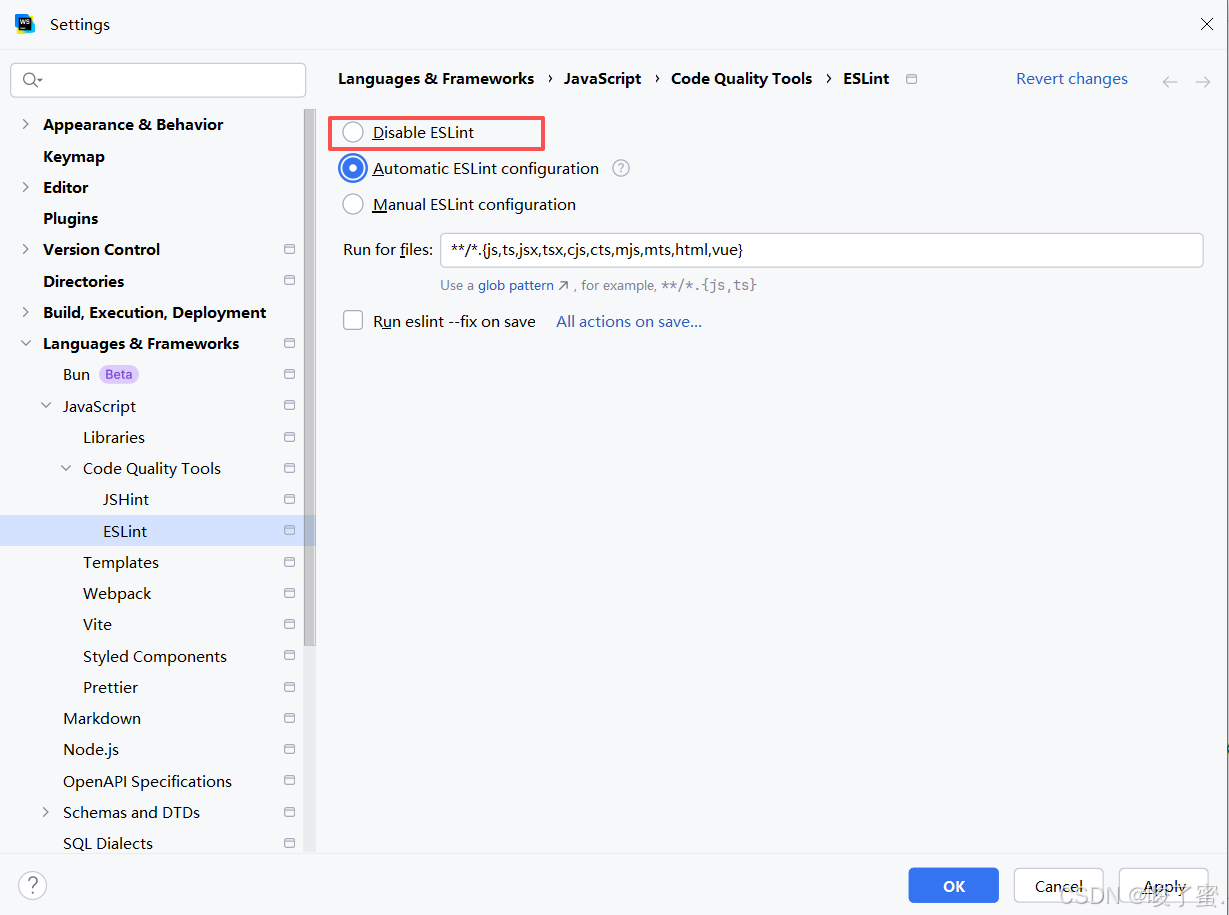This screenshot has width=1229, height=915.
Task: Click project-level icon next to ESLint breadcrumb
Action: coord(911,79)
